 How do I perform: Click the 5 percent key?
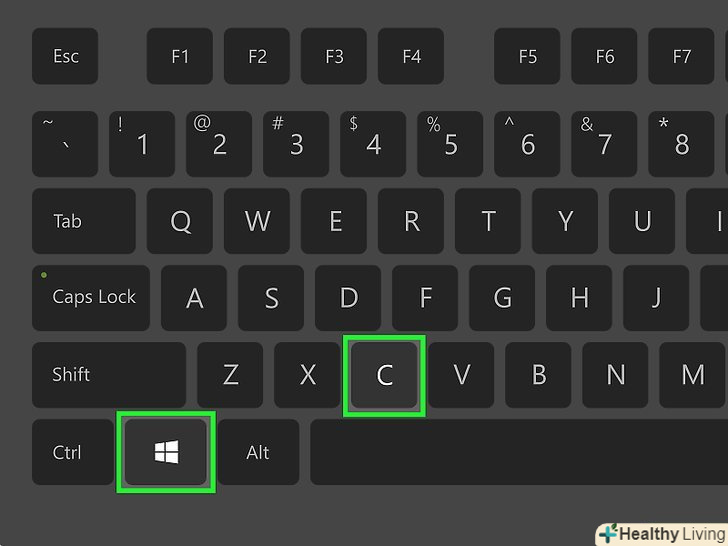point(450,144)
